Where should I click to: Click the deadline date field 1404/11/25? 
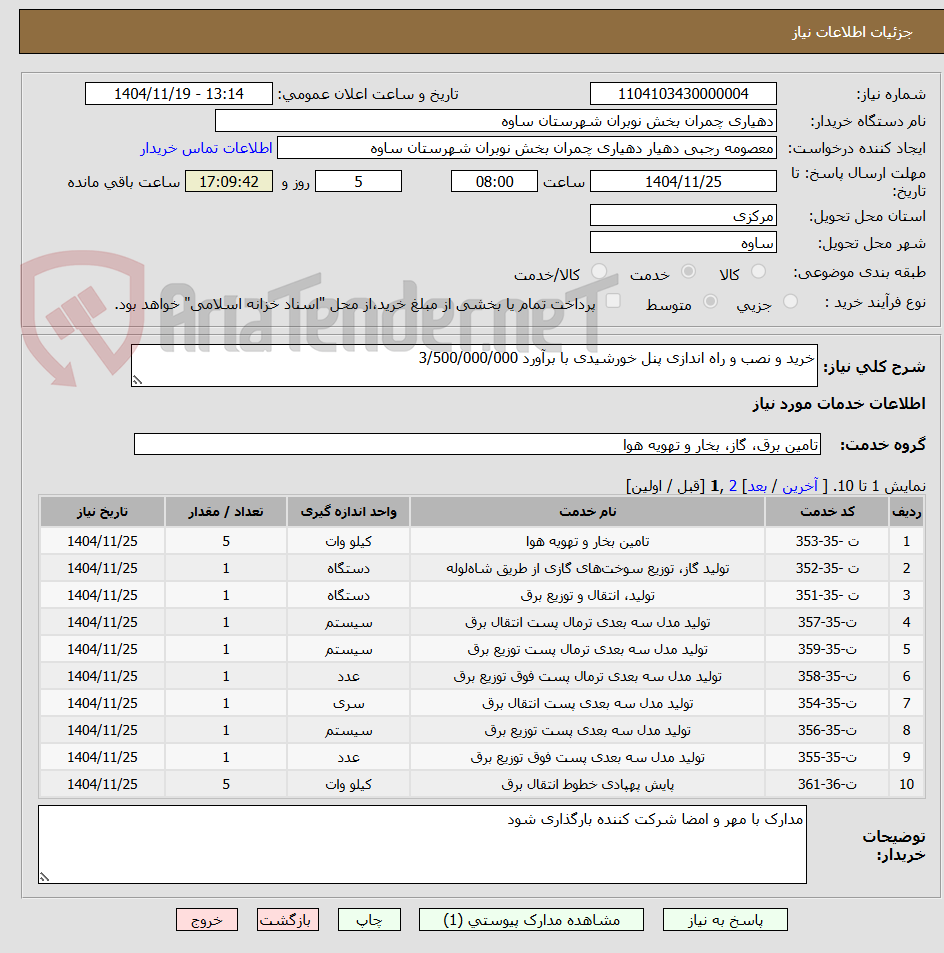tap(683, 181)
